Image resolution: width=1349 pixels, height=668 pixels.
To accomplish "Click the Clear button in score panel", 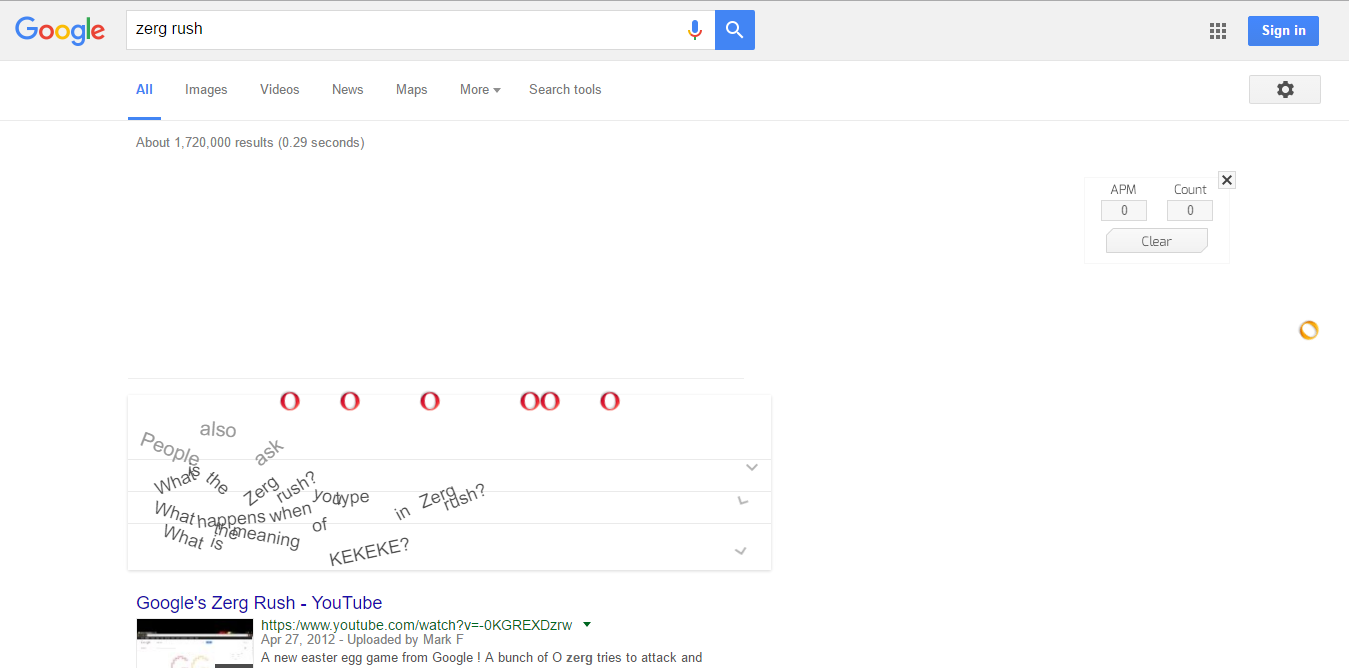I will [1157, 241].
